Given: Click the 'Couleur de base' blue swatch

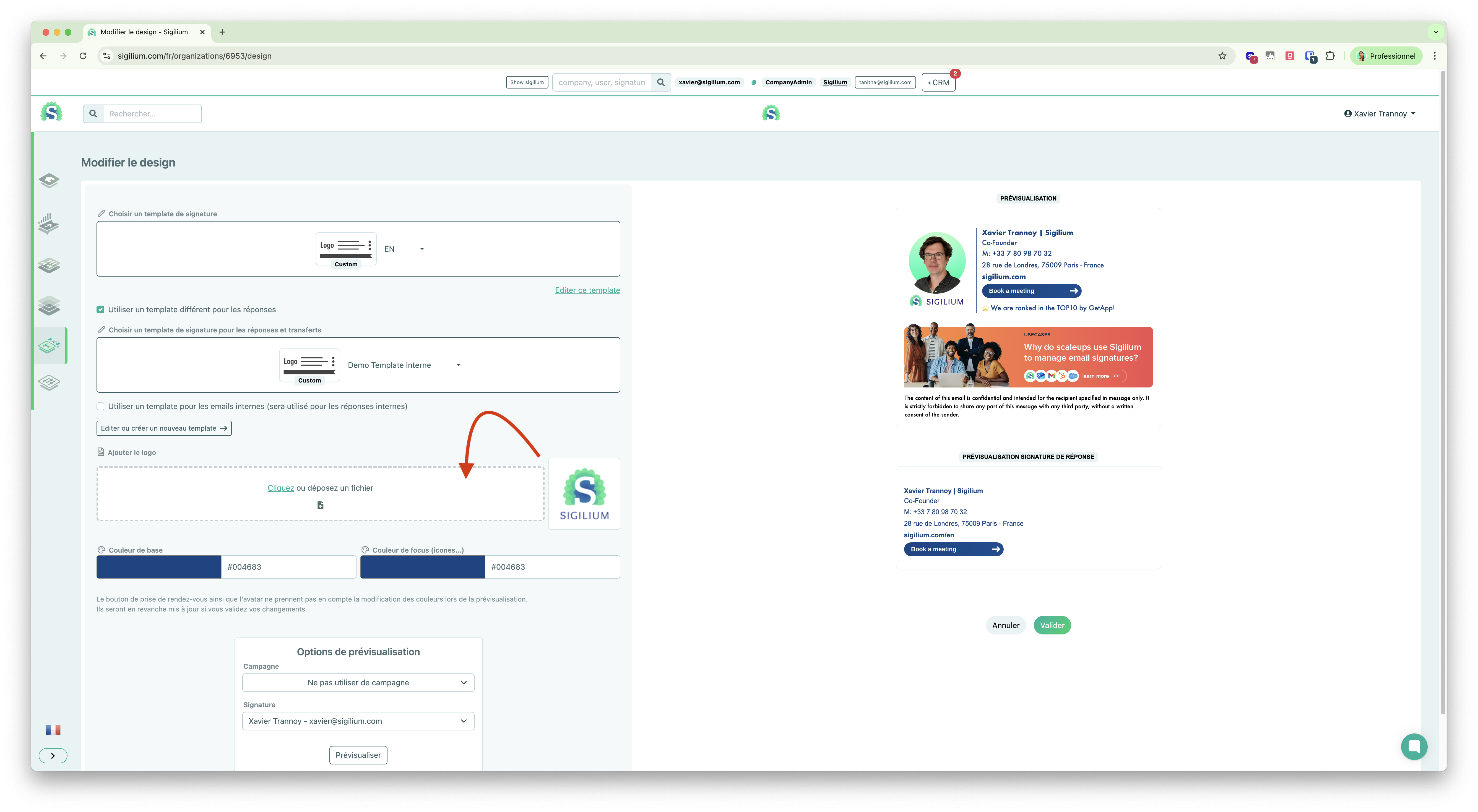Looking at the screenshot, I should coord(159,567).
